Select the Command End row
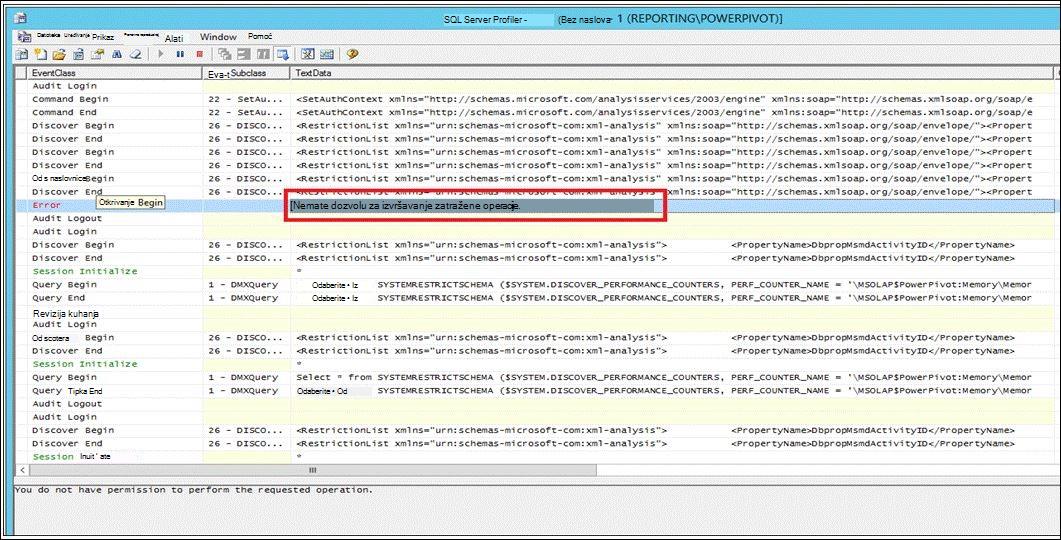1061x540 pixels. (535, 112)
